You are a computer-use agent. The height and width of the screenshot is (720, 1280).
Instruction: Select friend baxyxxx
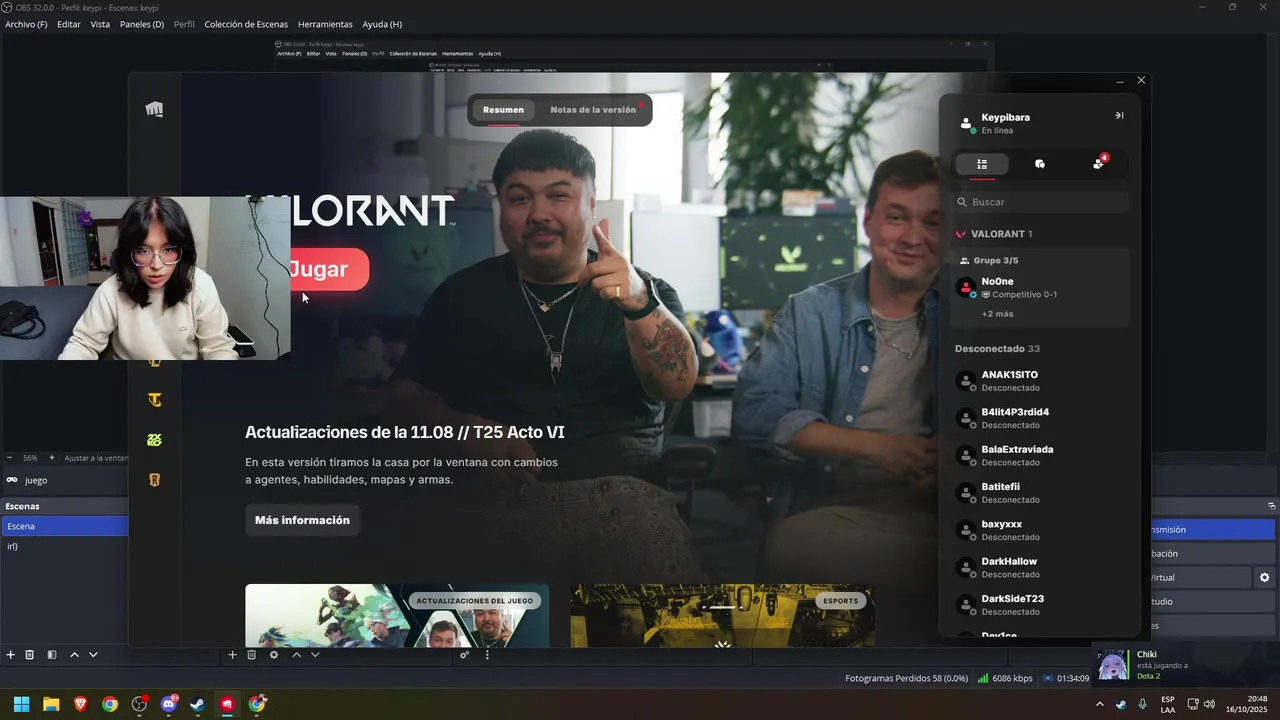1040,530
